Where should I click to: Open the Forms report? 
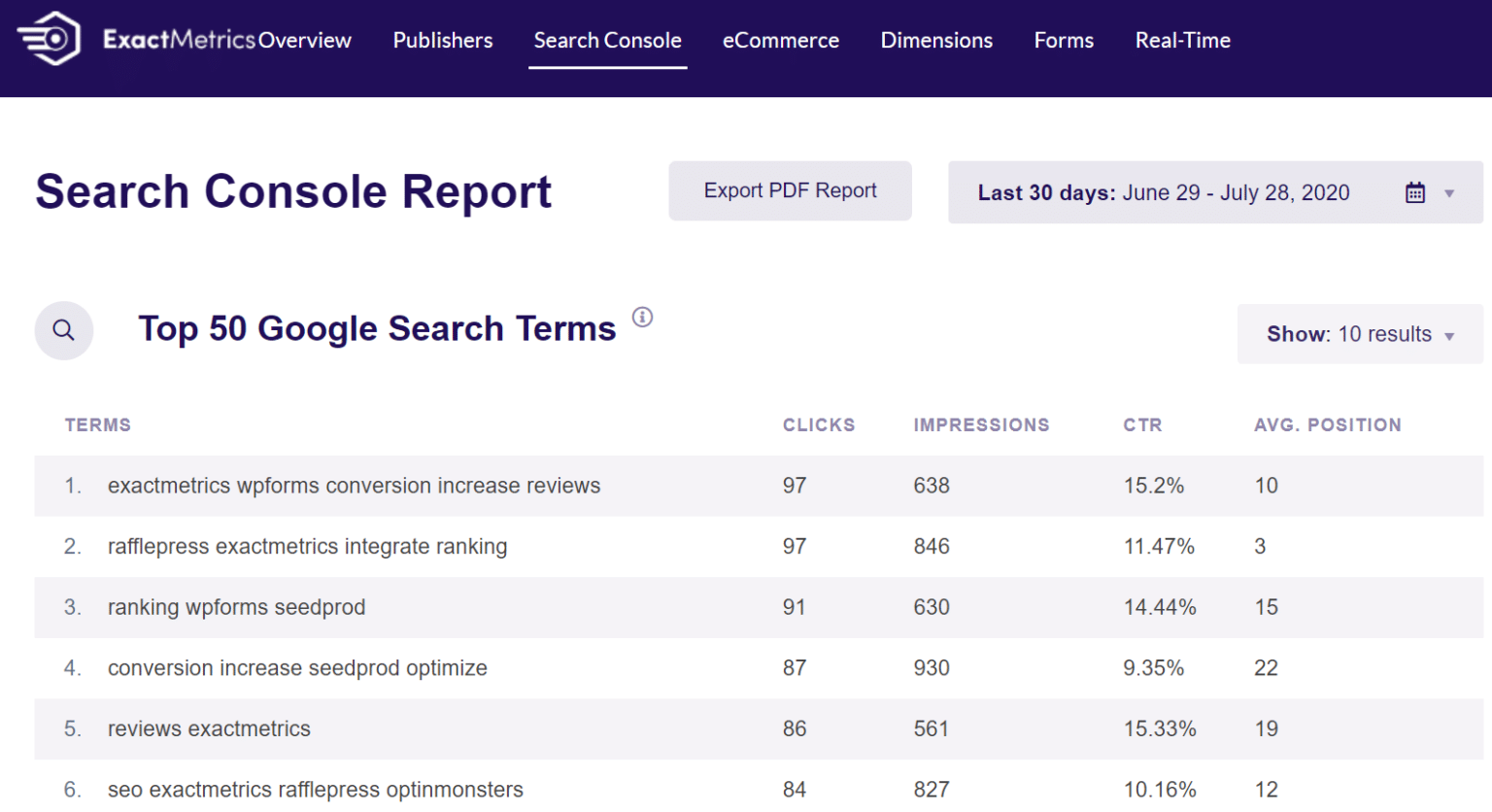(x=1063, y=41)
